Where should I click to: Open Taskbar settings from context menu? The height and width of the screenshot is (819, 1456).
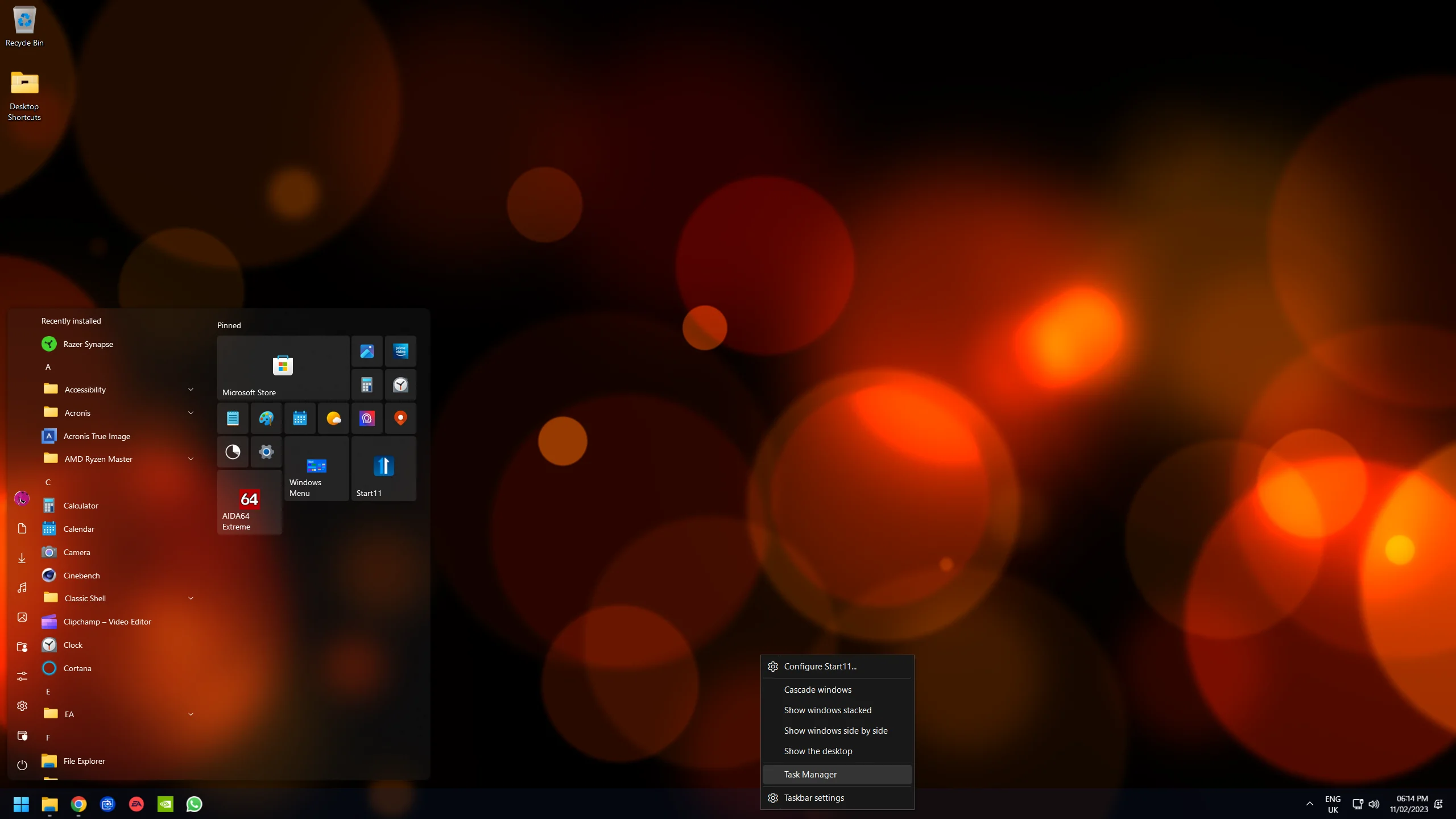coord(837,798)
